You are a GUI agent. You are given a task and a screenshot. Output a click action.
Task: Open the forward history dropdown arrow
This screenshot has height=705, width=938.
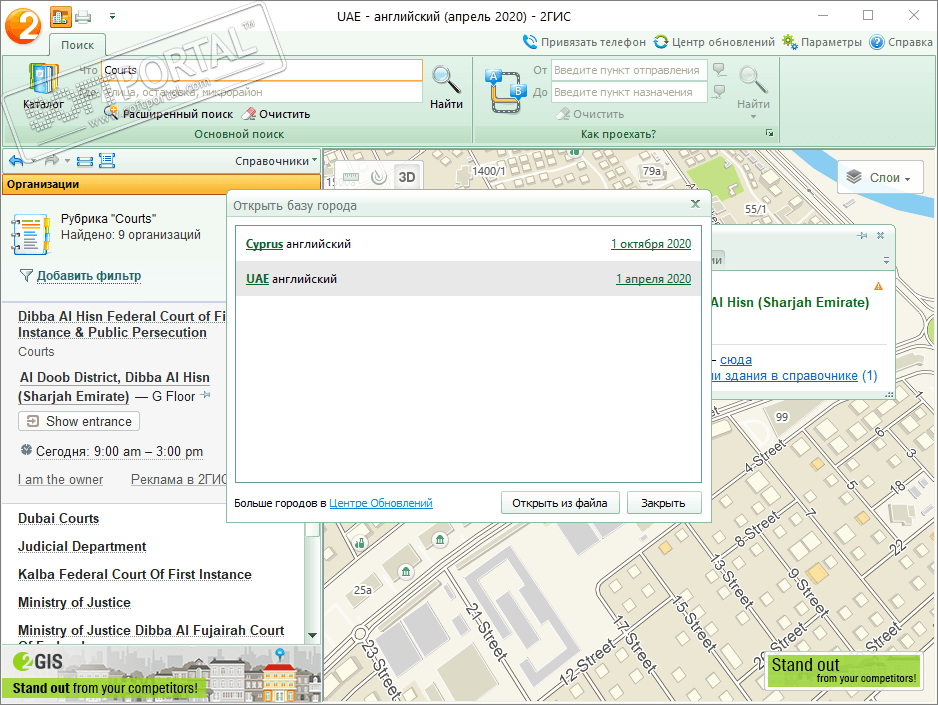tap(67, 161)
